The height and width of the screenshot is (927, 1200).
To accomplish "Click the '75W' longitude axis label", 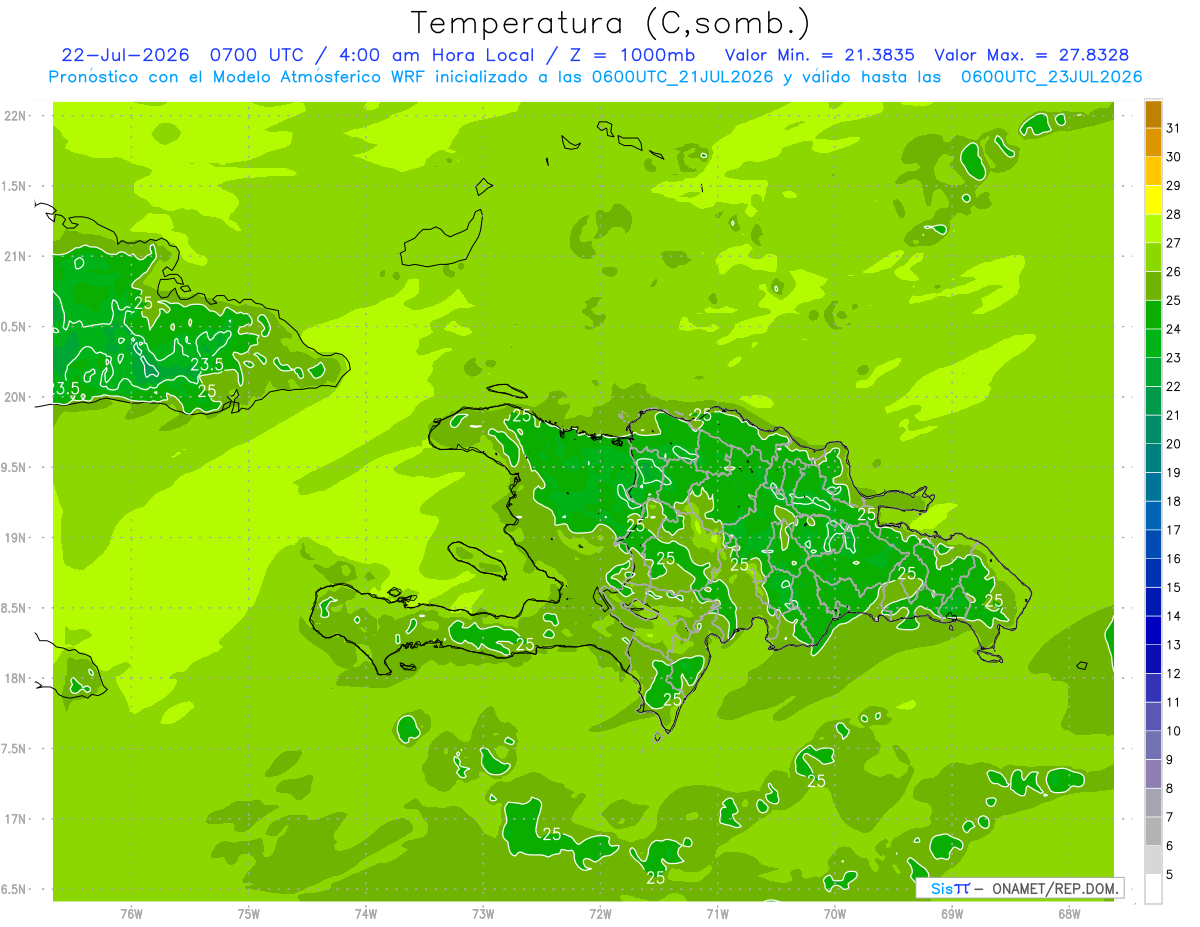I will (248, 913).
